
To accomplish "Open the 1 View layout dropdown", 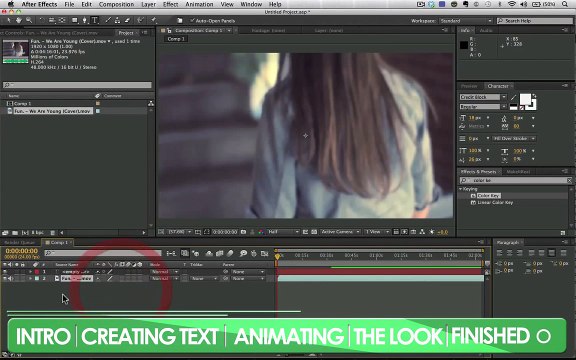I will (377, 232).
